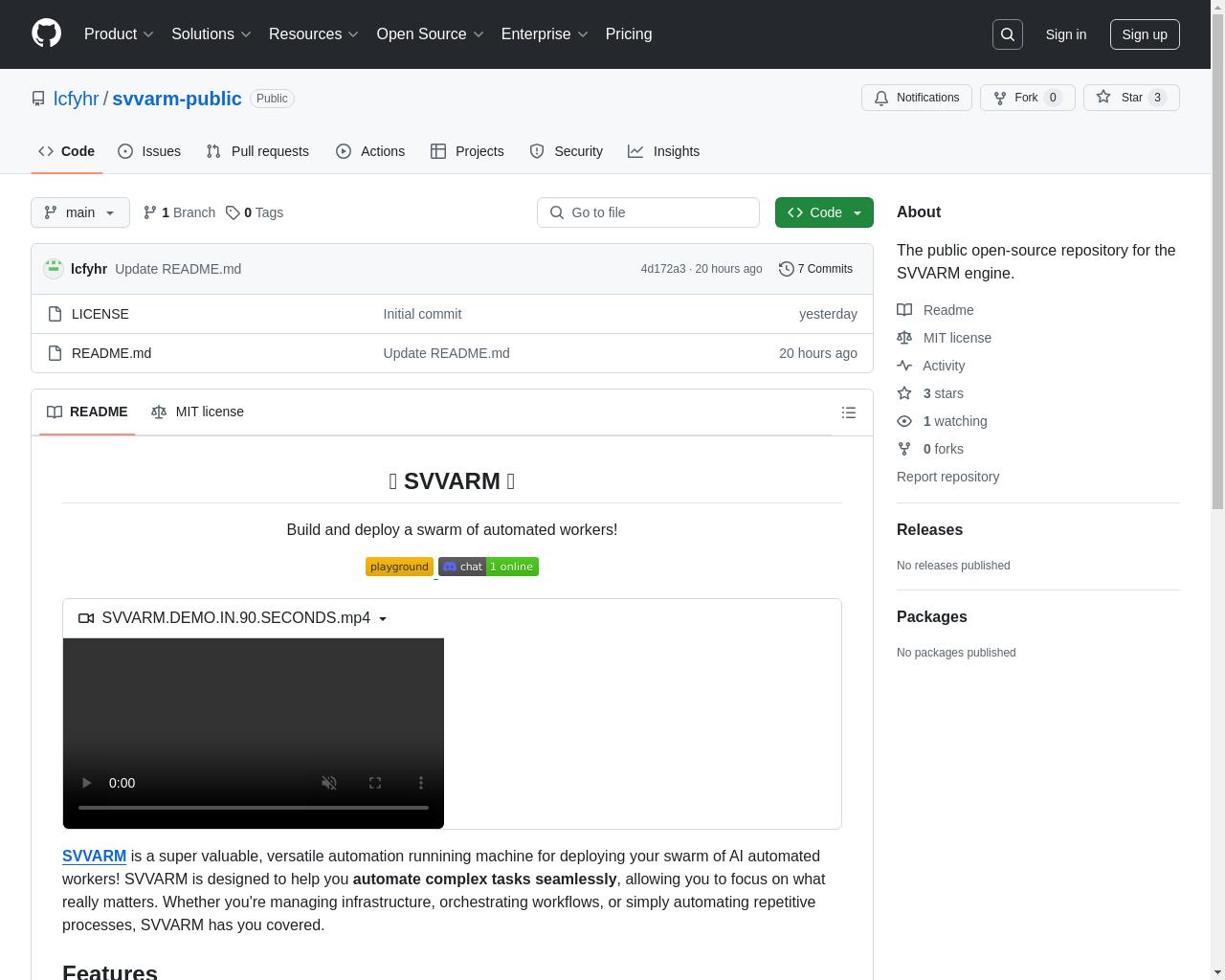View 0 forks in About

coord(930,449)
